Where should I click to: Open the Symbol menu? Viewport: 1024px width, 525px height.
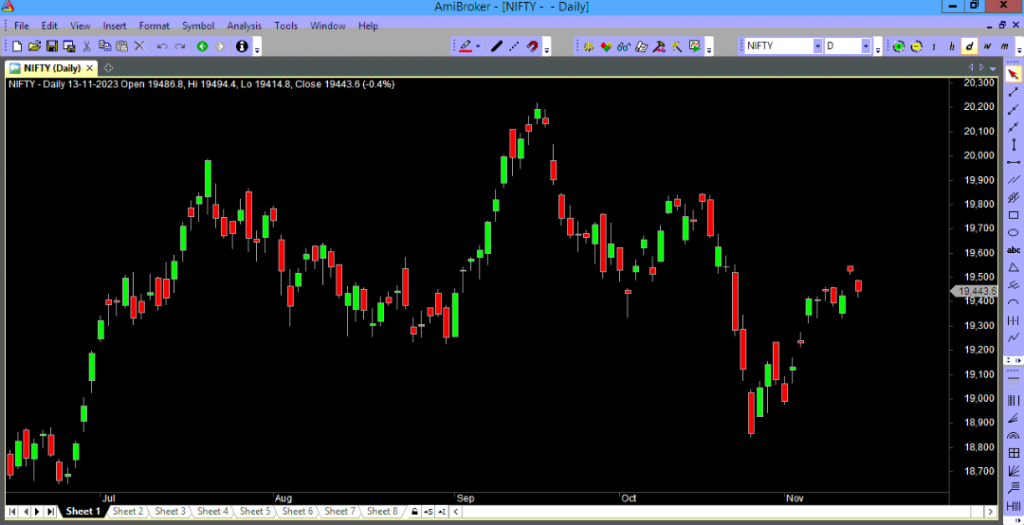point(198,26)
